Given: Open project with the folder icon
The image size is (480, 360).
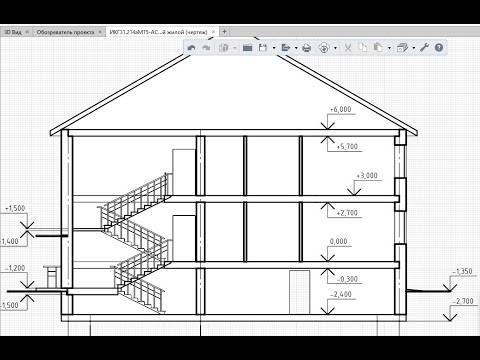Looking at the screenshot, I should [247, 48].
